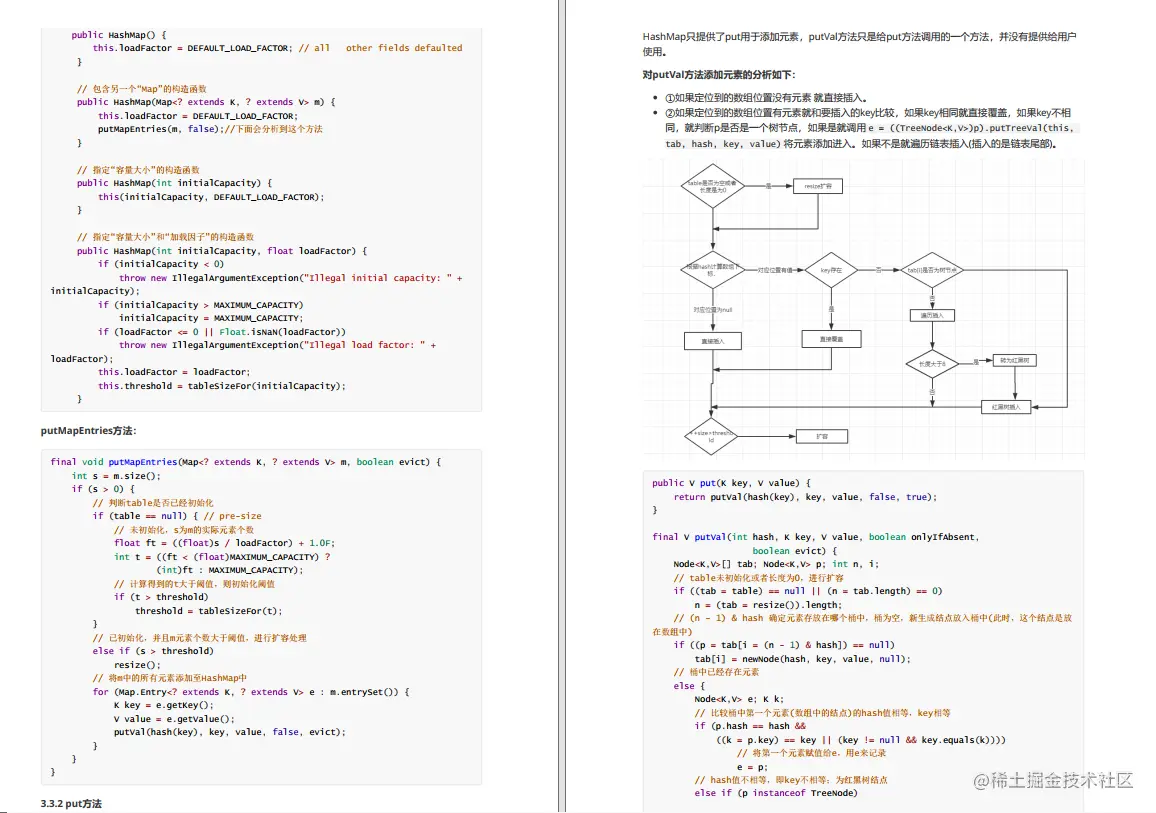The image size is (1156, 813).
Task: Click the heading "3.3.2 put方法"
Action: click(72, 803)
